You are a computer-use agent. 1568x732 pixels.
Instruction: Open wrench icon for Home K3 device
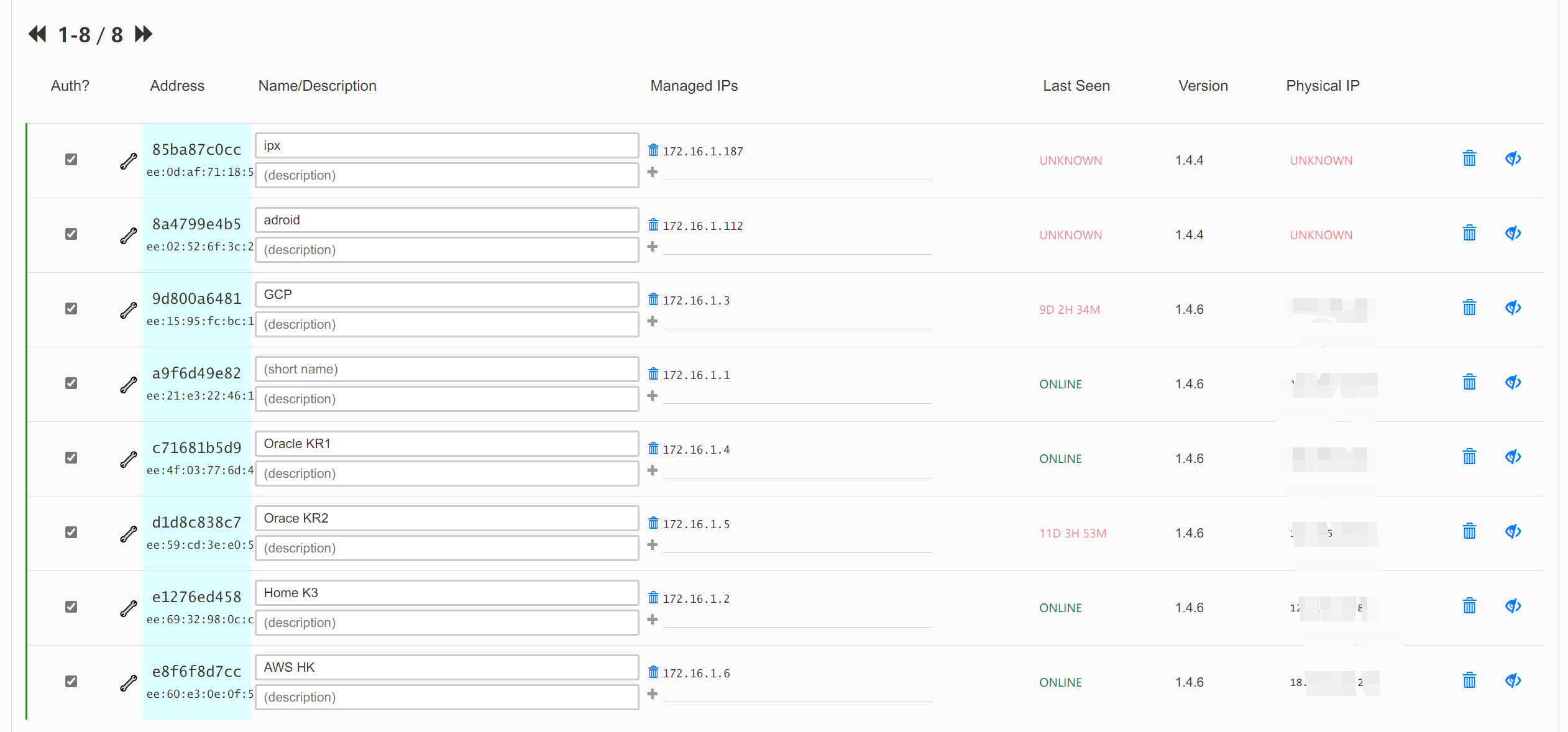128,608
